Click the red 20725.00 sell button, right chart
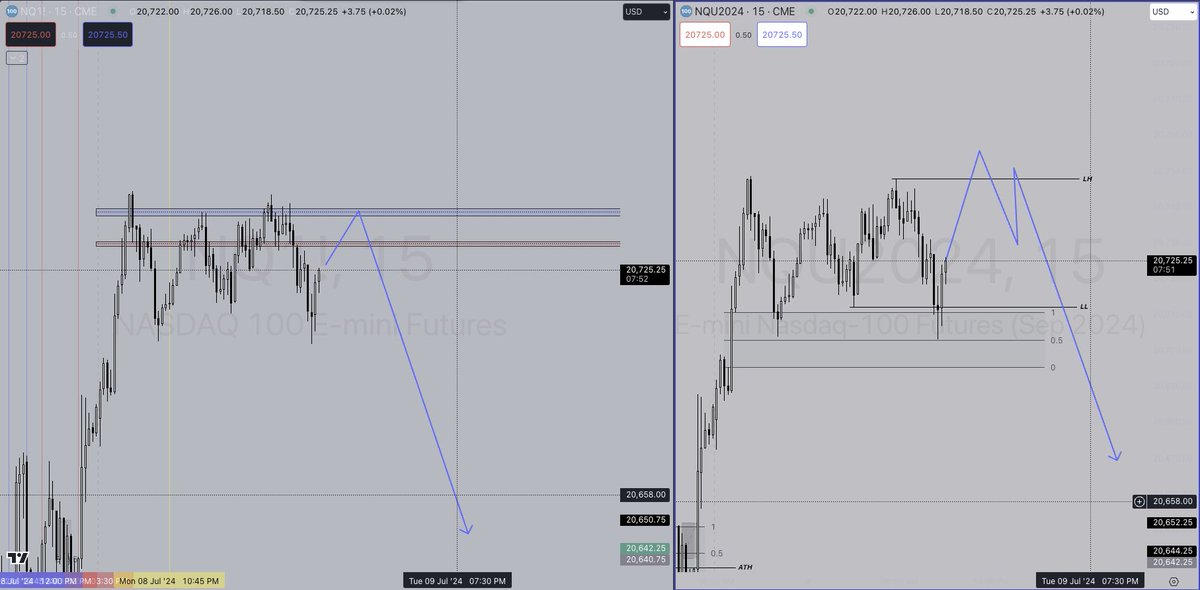 703,34
